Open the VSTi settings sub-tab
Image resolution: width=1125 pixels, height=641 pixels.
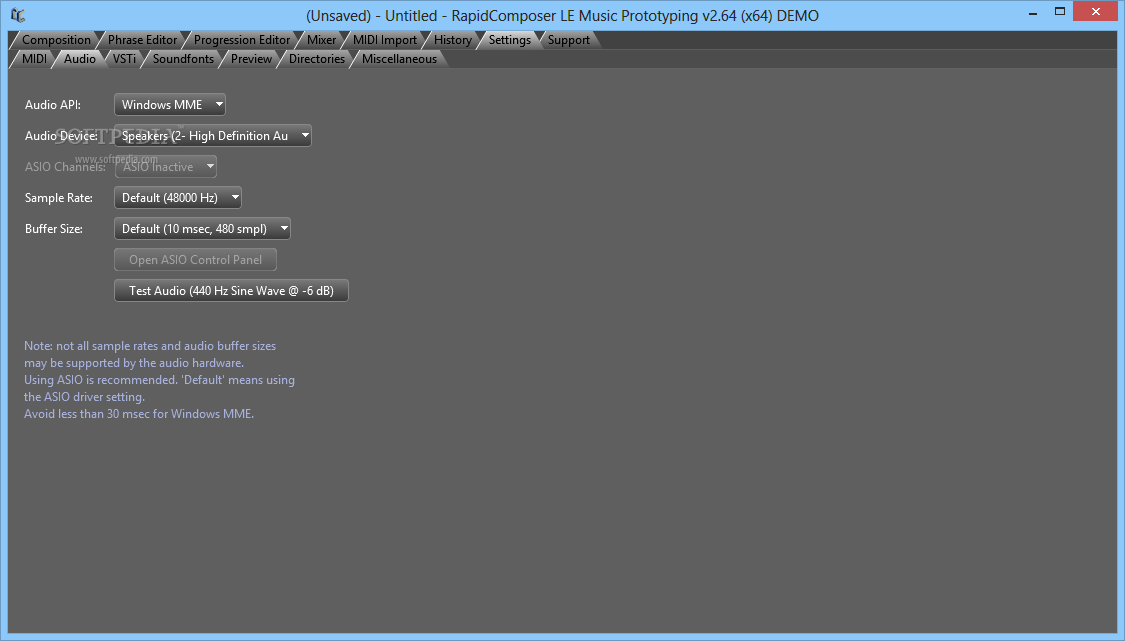click(x=124, y=59)
